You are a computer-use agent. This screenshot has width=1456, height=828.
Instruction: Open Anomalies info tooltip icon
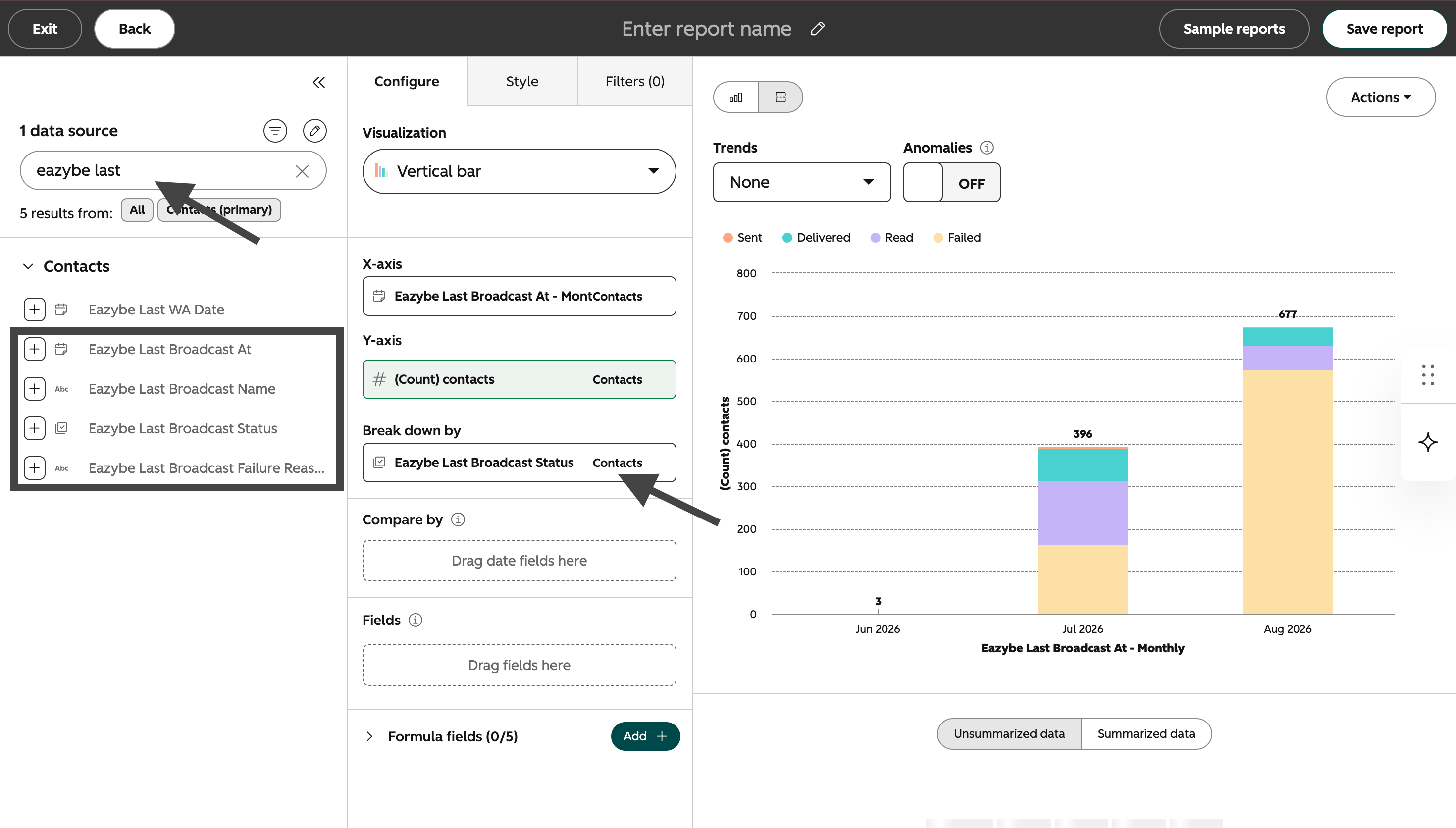click(x=987, y=148)
